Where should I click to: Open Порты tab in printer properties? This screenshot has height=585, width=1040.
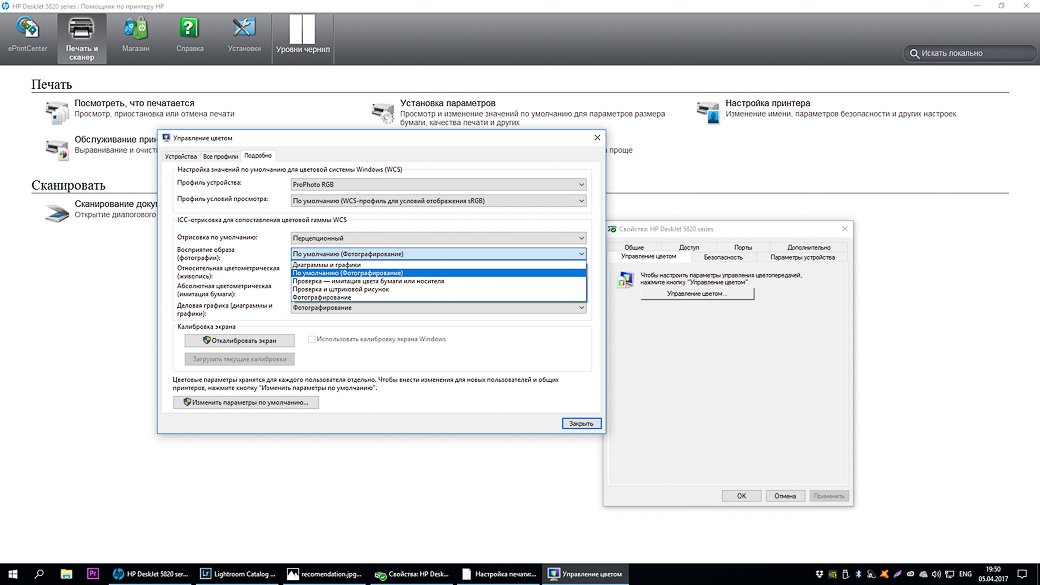(743, 247)
